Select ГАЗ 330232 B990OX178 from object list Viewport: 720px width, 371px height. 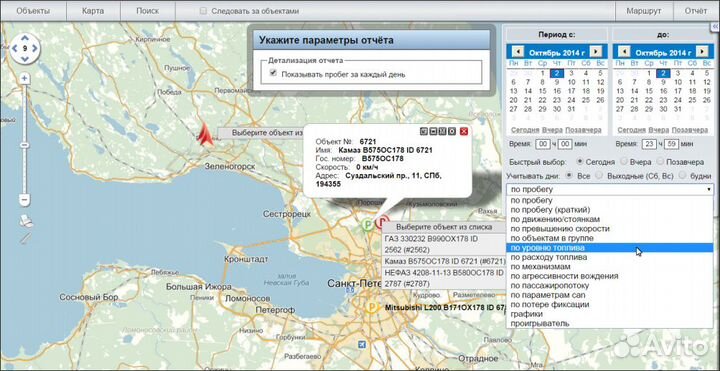coord(443,245)
